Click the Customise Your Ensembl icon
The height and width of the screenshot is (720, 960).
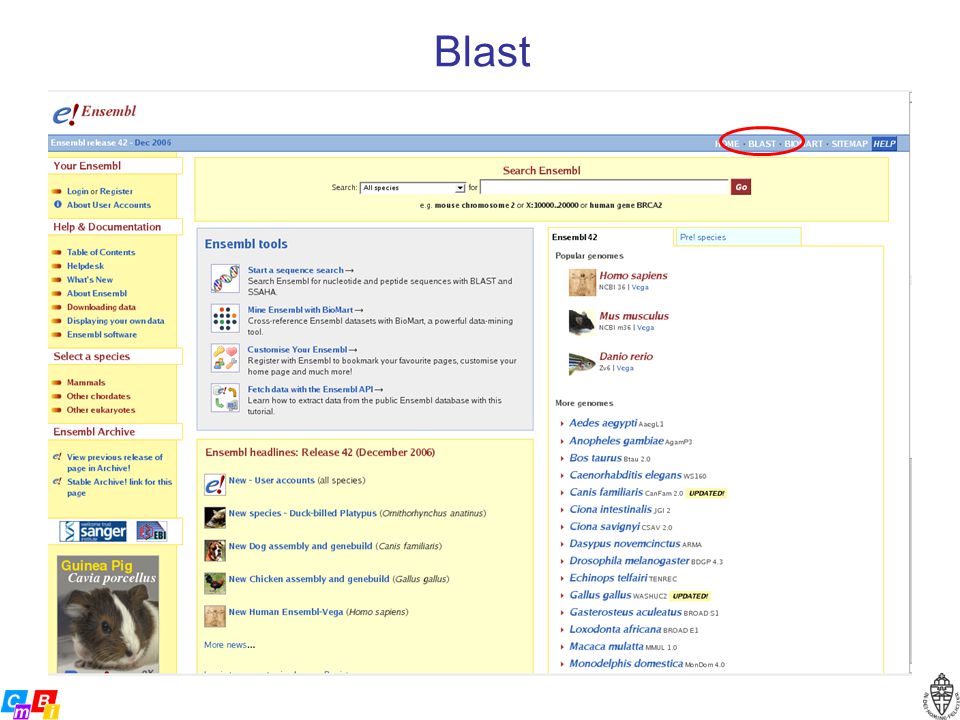click(225, 358)
